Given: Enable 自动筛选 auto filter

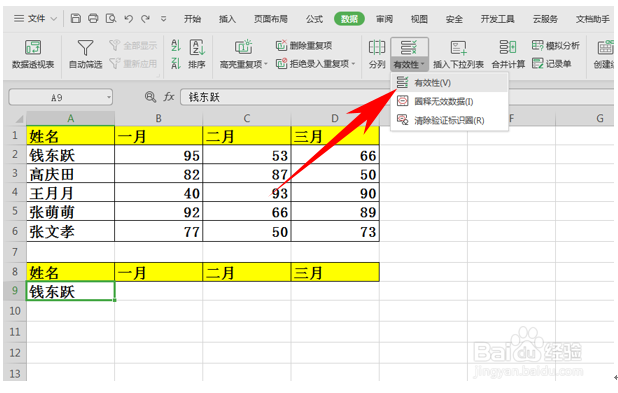Looking at the screenshot, I should point(85,54).
